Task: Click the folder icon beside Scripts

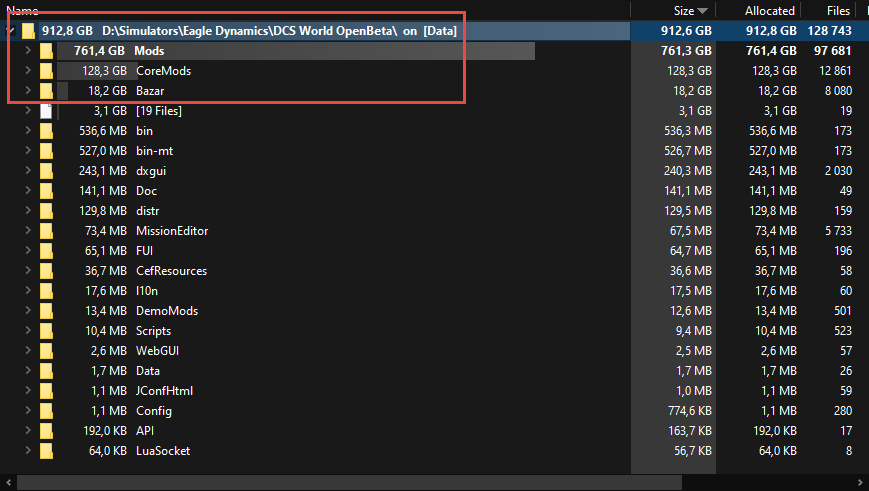Action: [47, 331]
